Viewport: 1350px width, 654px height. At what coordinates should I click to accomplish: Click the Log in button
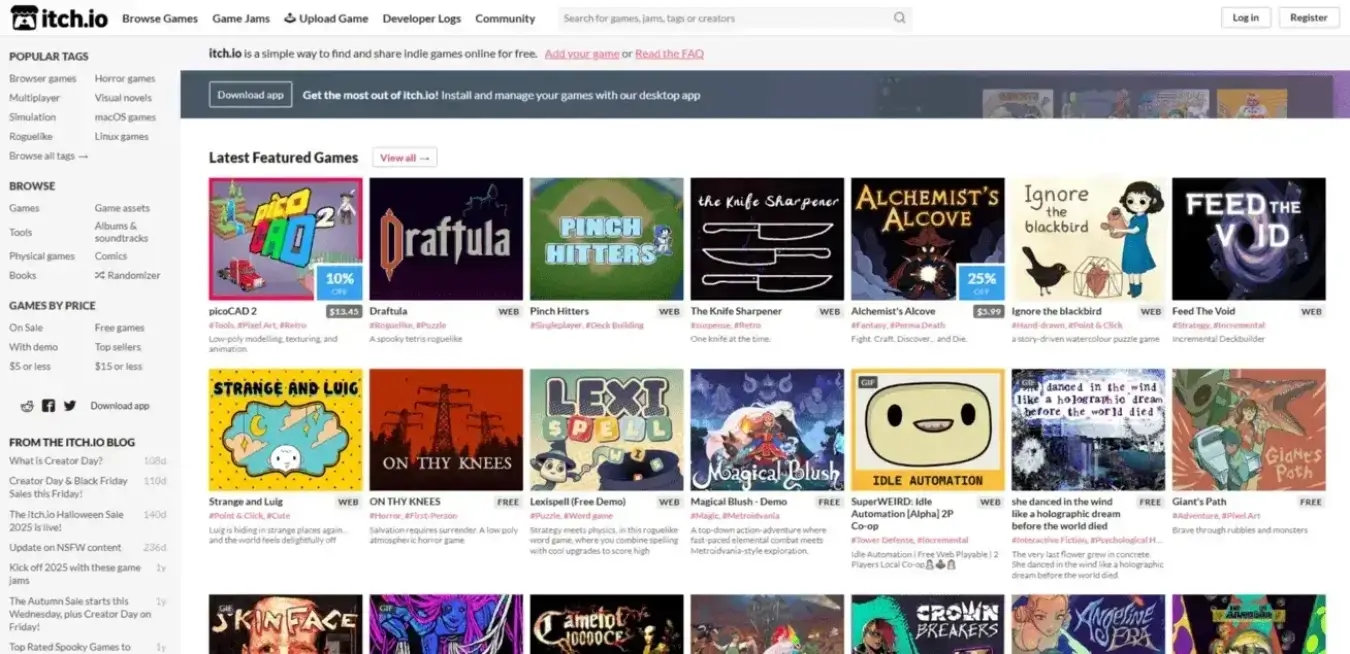coord(1246,18)
